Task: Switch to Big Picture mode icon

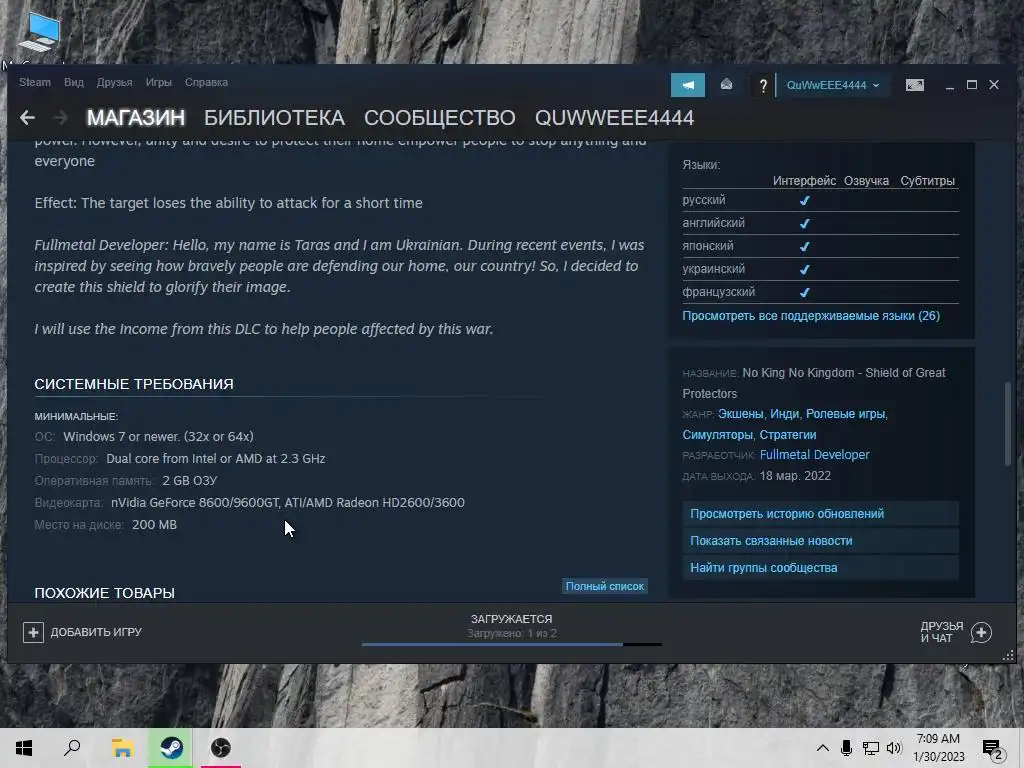Action: (x=914, y=85)
